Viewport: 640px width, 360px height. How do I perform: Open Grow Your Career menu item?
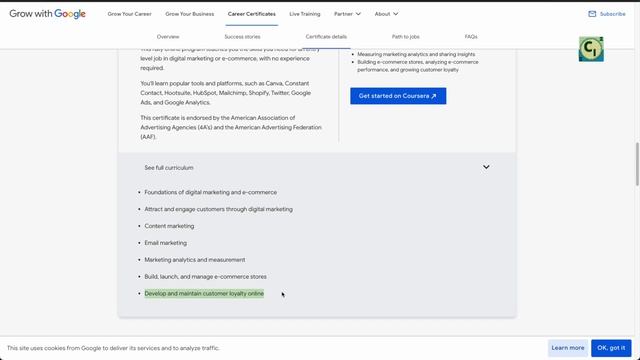tap(129, 14)
